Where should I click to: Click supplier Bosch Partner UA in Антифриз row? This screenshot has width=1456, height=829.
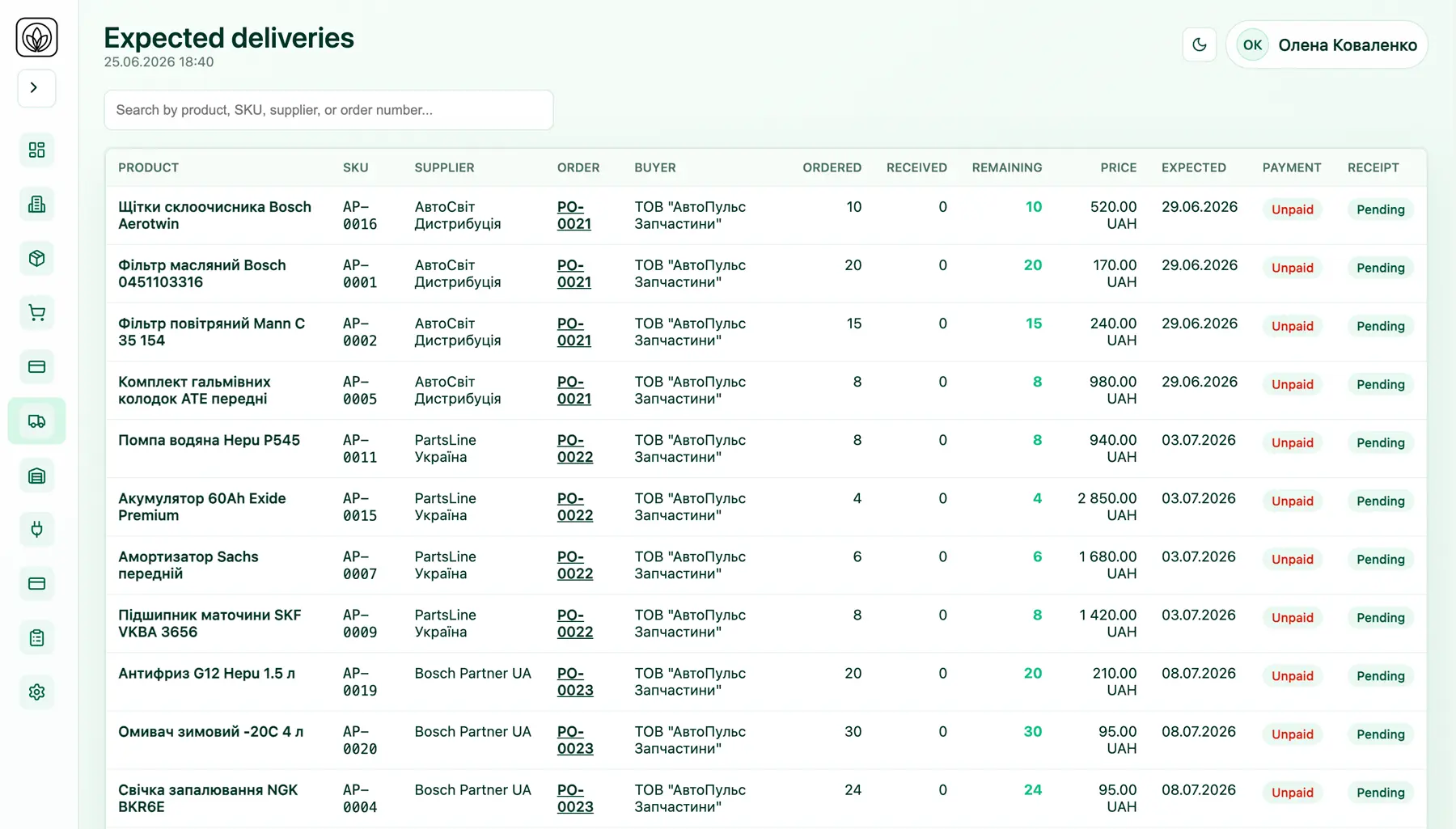click(472, 673)
